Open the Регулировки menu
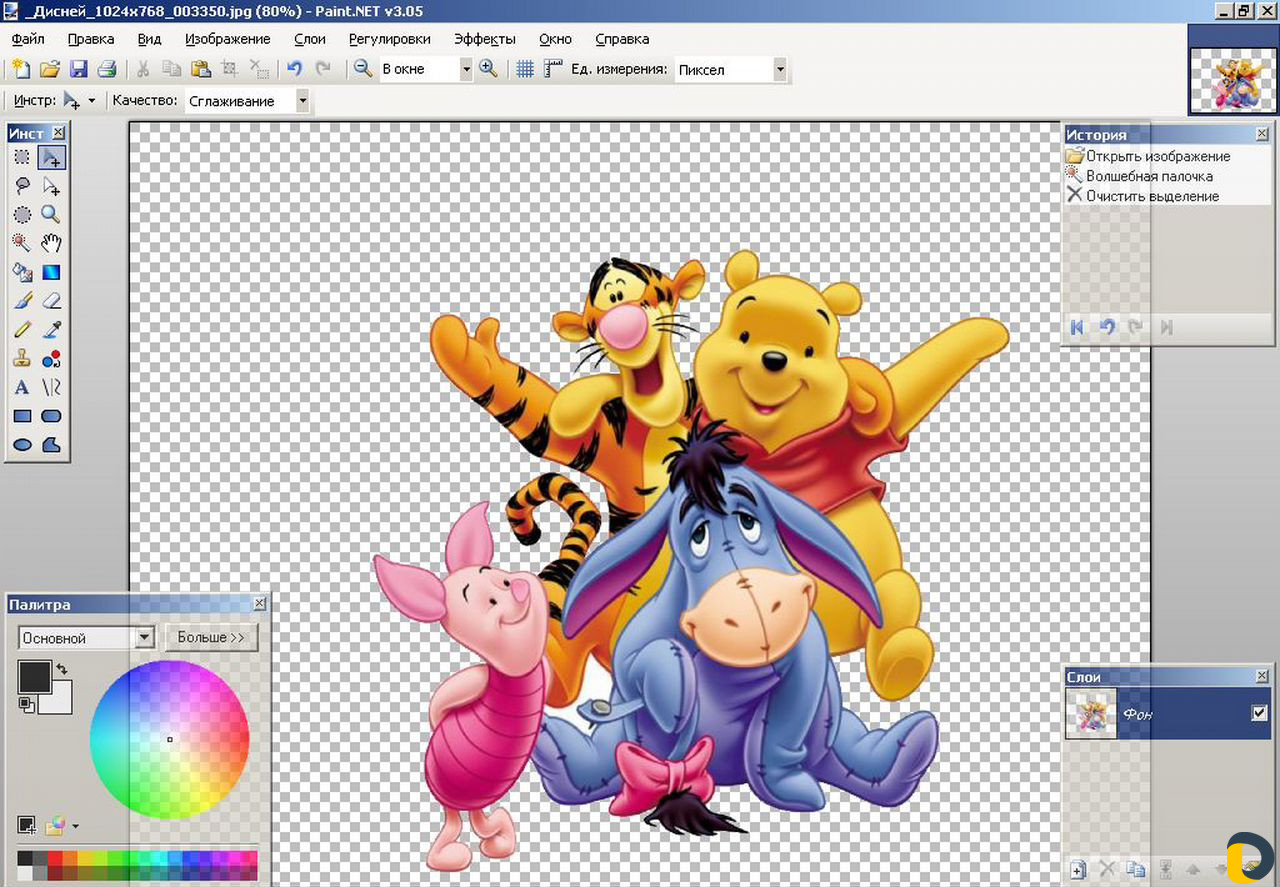 [x=390, y=39]
